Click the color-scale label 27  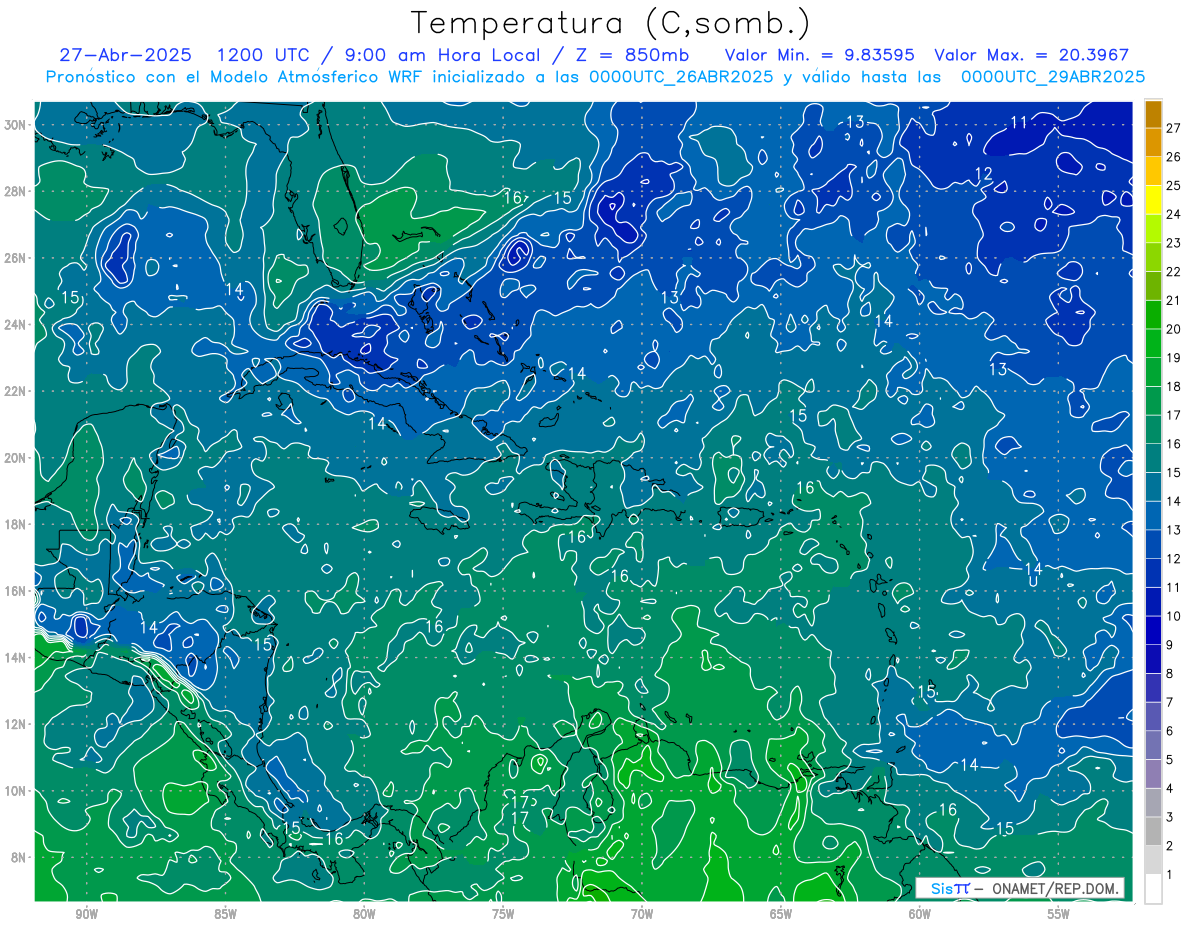tap(1173, 127)
